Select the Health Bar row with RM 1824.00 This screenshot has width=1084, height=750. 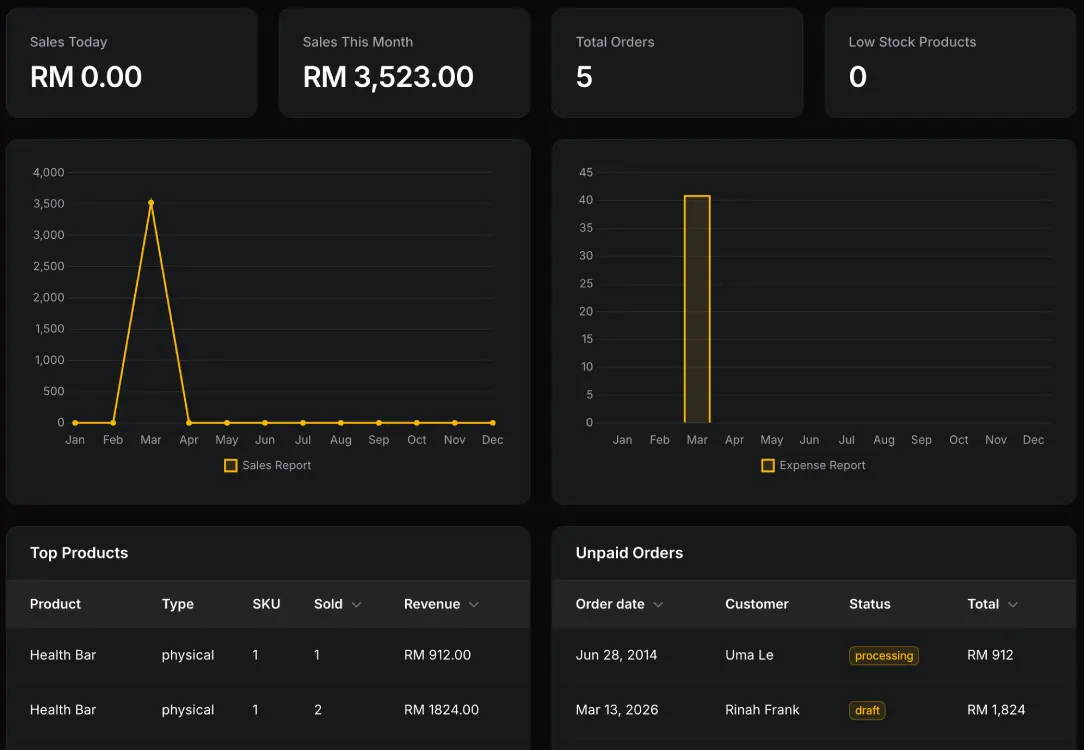[268, 710]
